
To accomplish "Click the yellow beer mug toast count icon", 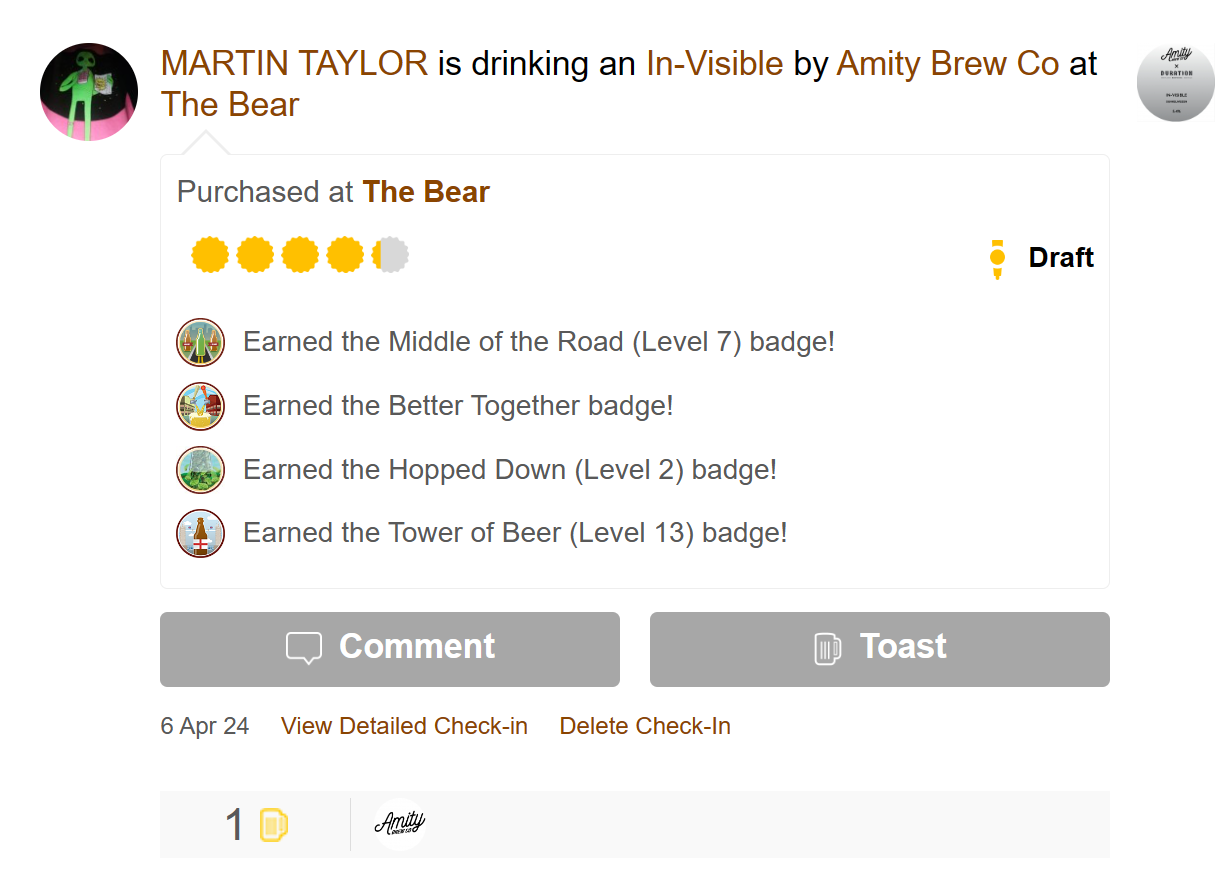I will tap(273, 825).
